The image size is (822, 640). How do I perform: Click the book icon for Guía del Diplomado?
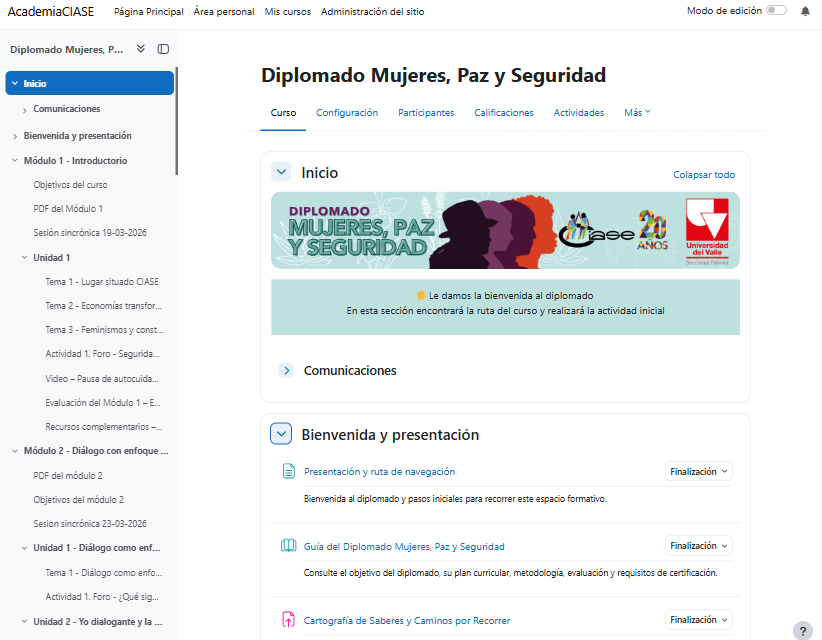288,546
